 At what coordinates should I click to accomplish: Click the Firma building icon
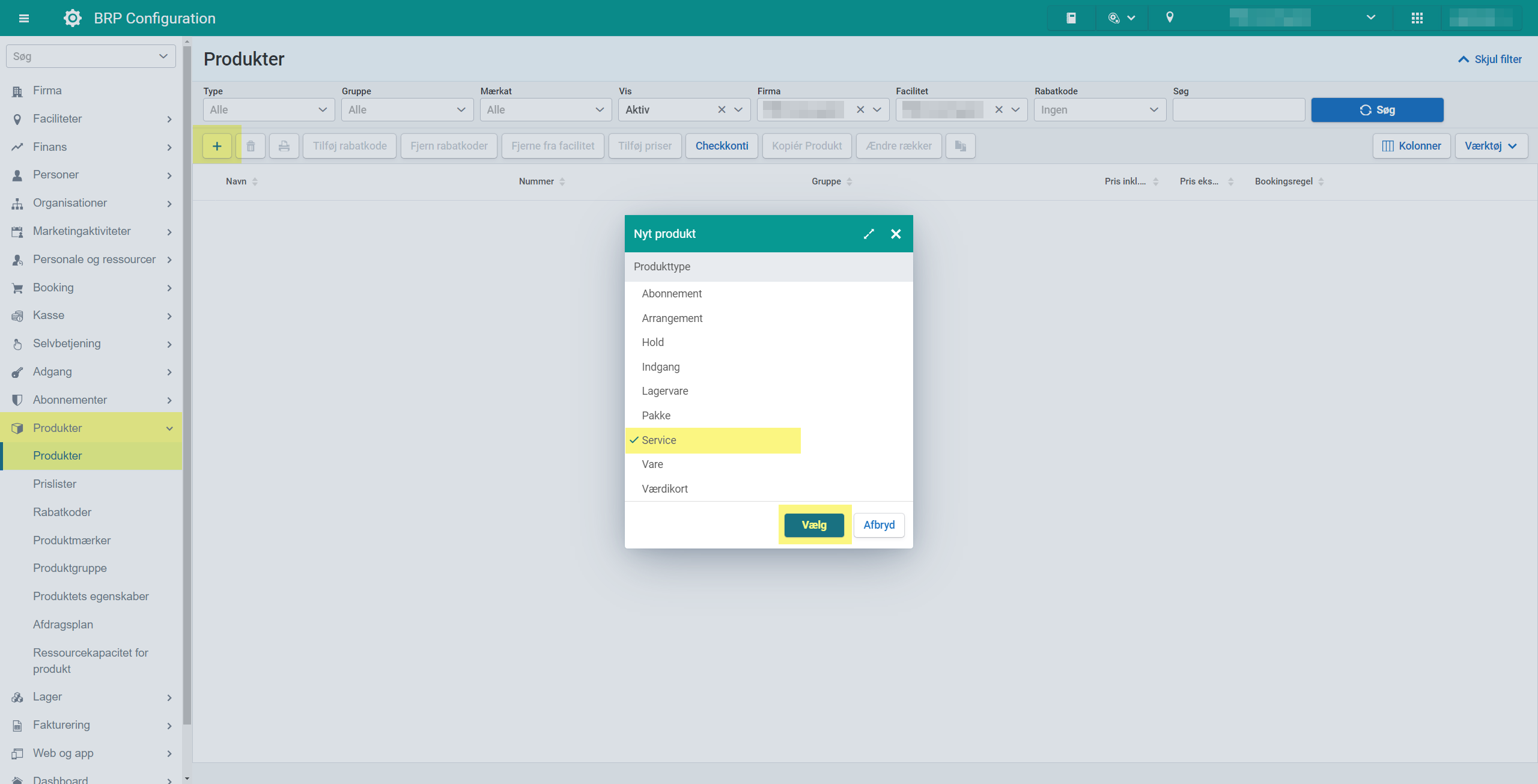click(x=17, y=91)
